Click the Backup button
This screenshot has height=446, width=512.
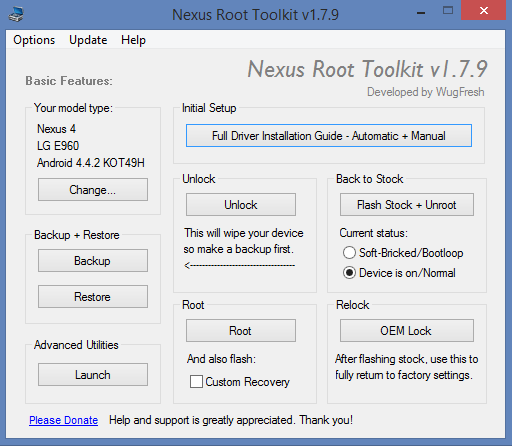coord(93,261)
